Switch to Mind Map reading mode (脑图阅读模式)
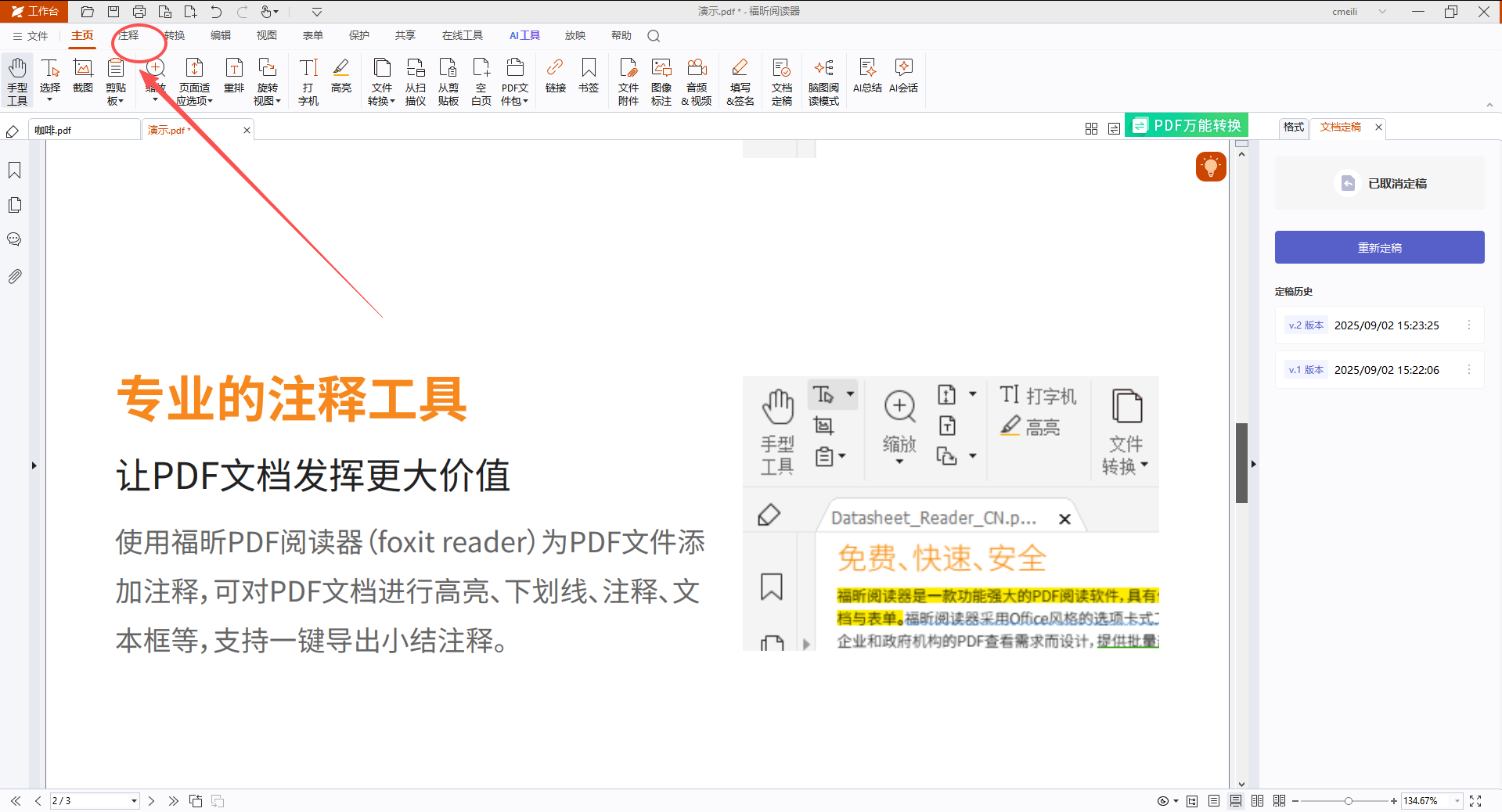This screenshot has height=812, width=1502. tap(823, 81)
